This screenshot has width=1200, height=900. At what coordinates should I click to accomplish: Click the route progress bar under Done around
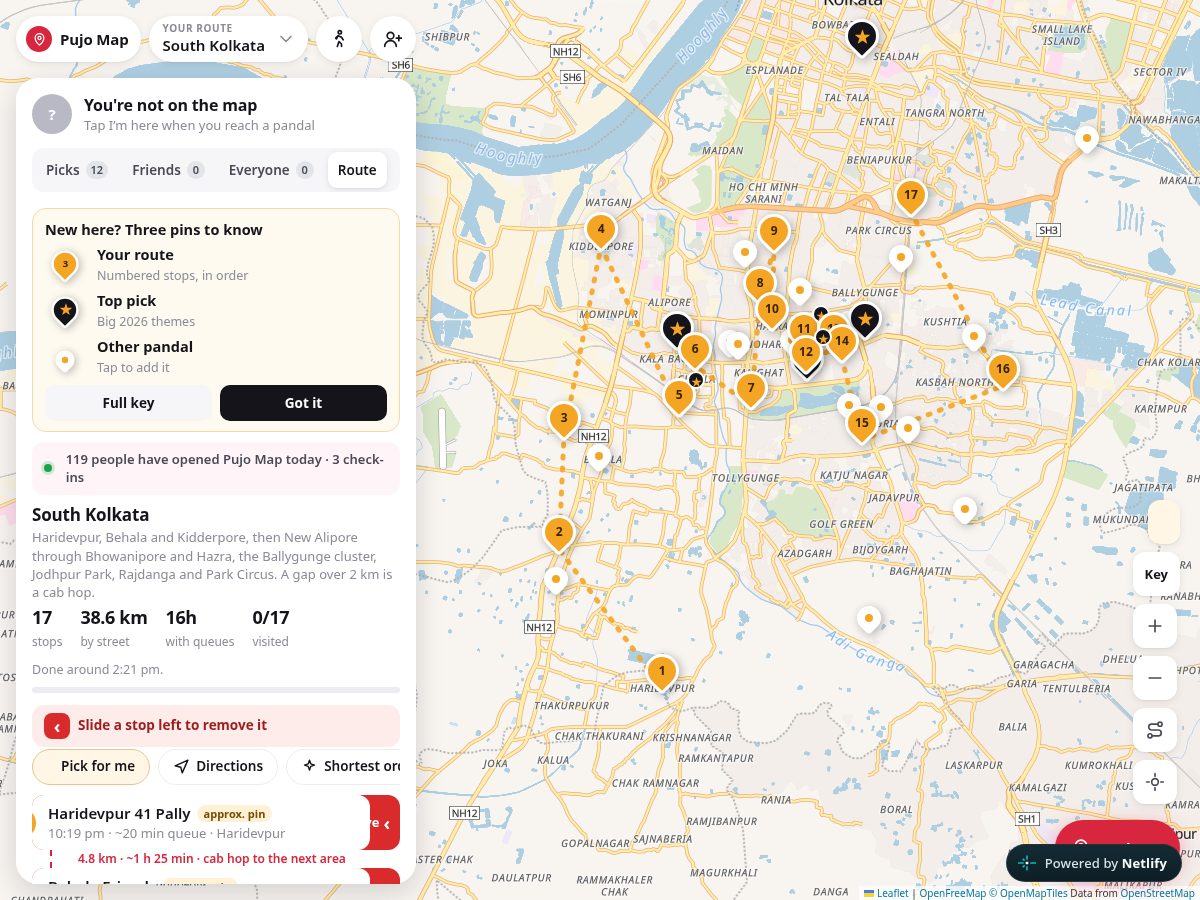[216, 690]
